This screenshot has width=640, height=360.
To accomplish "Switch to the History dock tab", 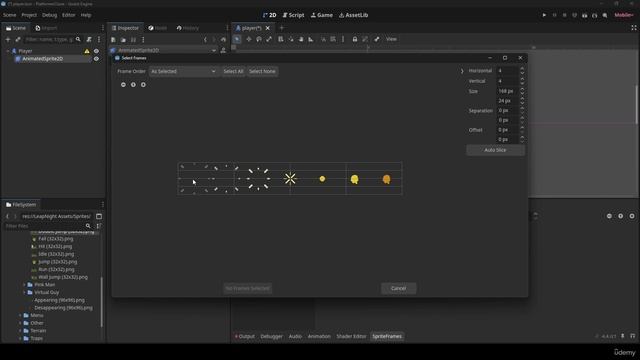I will tap(188, 28).
